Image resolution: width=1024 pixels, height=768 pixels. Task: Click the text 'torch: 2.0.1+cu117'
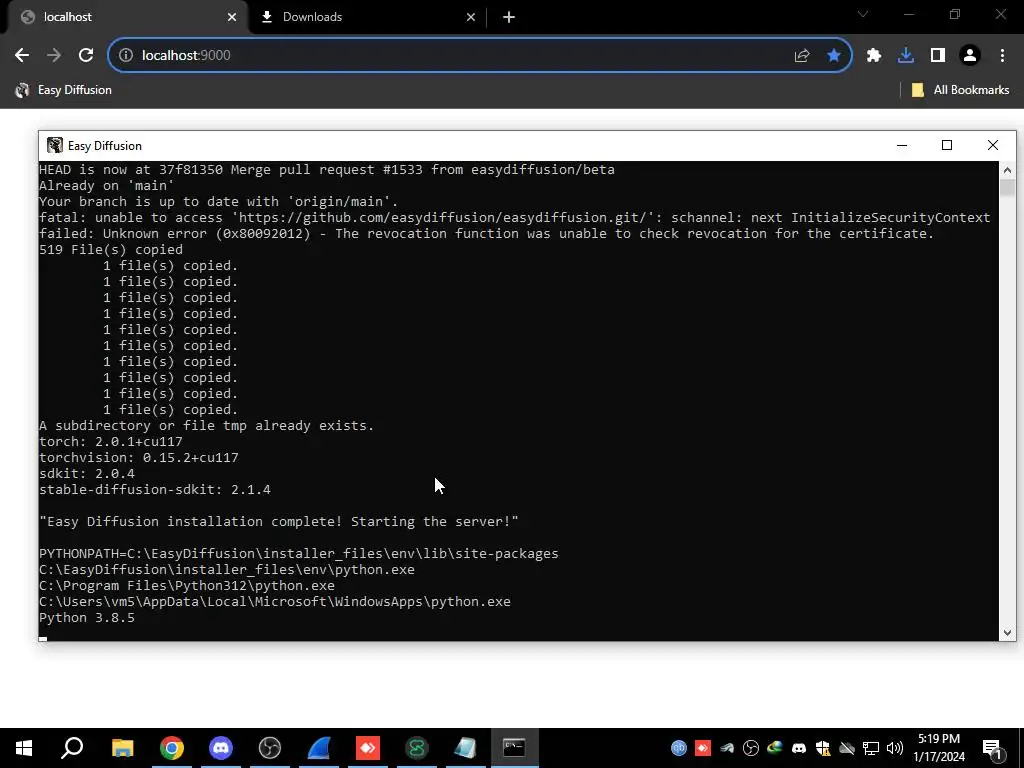pos(111,441)
